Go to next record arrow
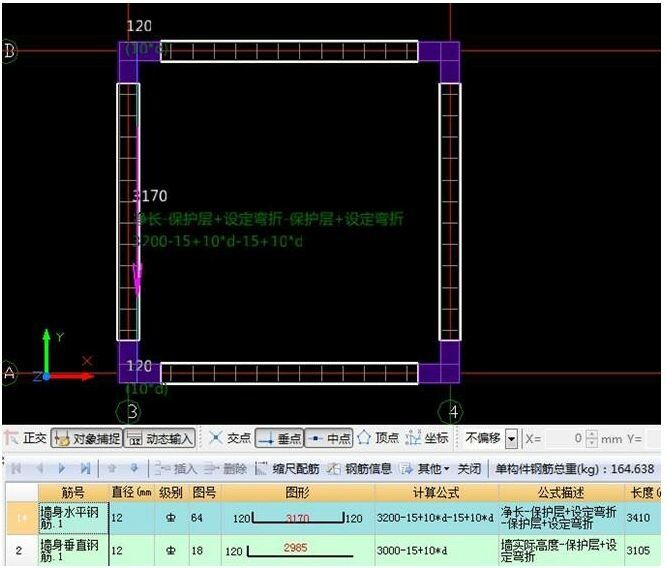Screen dimensions: 667x568 pos(62,468)
